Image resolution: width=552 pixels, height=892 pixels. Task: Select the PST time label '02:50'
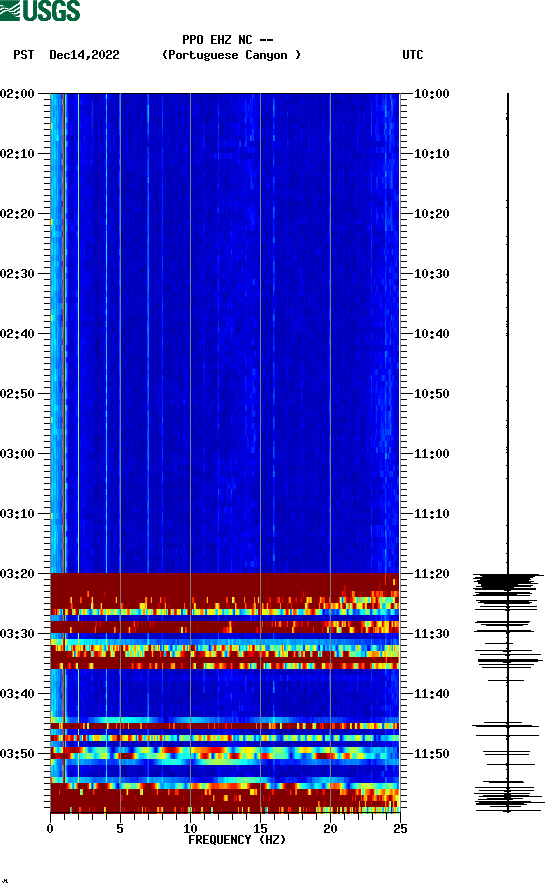pos(18,394)
